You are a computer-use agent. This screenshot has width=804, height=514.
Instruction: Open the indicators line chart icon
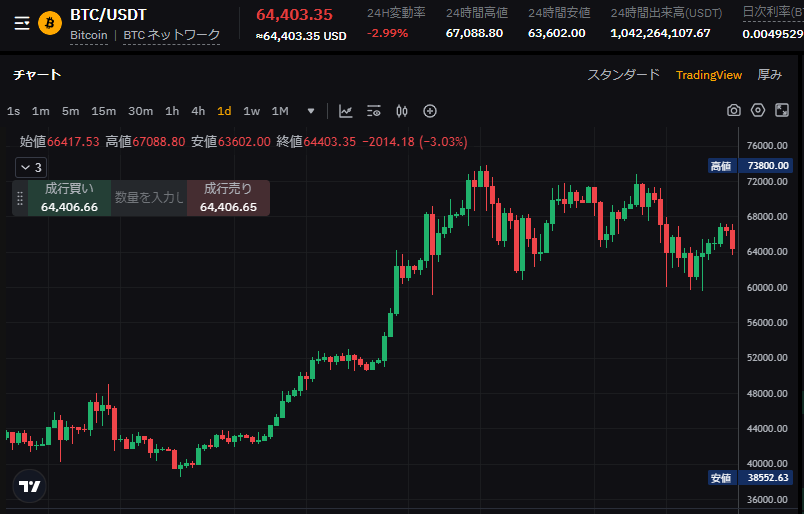pos(346,111)
